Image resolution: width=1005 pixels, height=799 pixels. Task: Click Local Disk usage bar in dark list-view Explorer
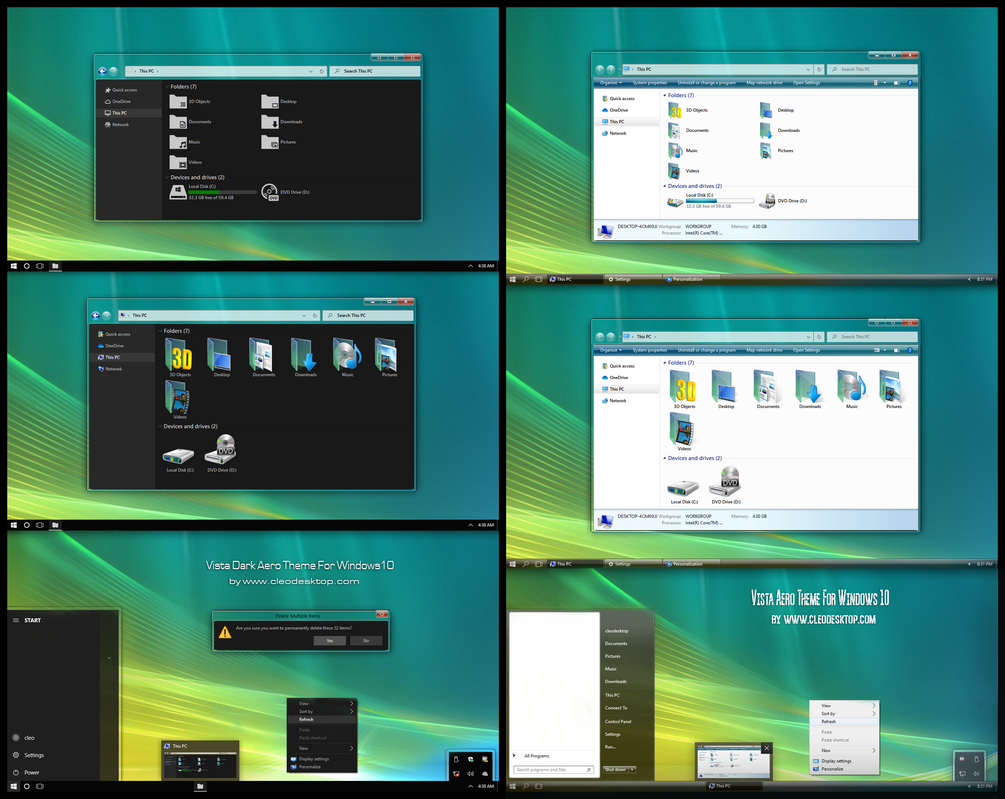coord(222,192)
